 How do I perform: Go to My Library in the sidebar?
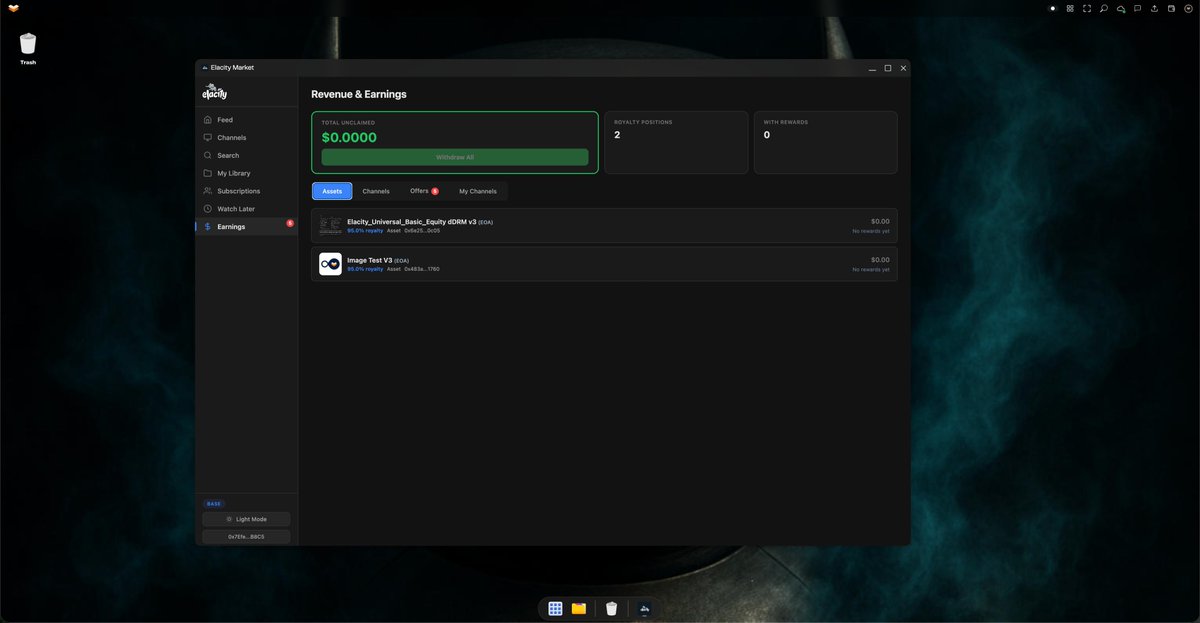(x=246, y=173)
